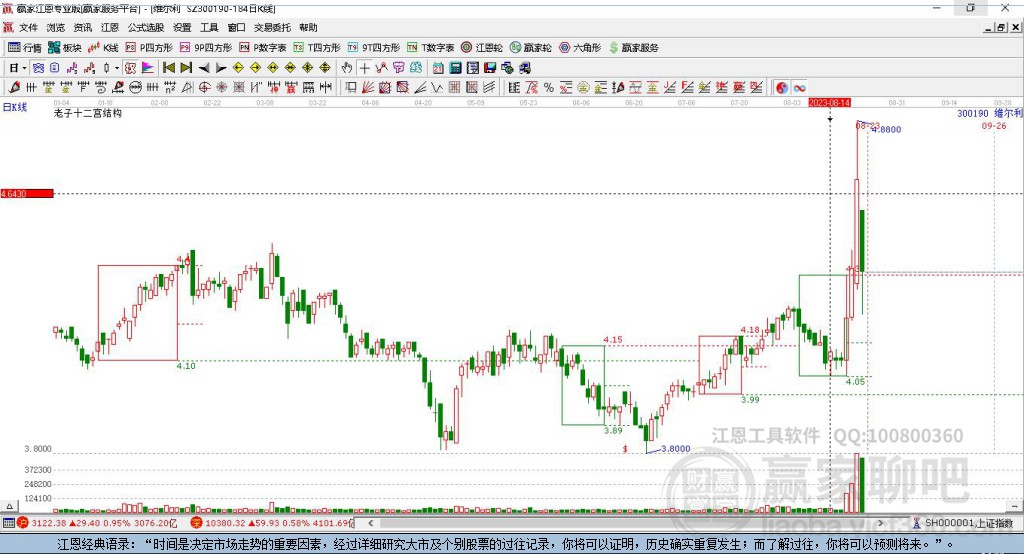The image size is (1024, 554).
Task: Jump to last bar icon
Action: pos(186,68)
